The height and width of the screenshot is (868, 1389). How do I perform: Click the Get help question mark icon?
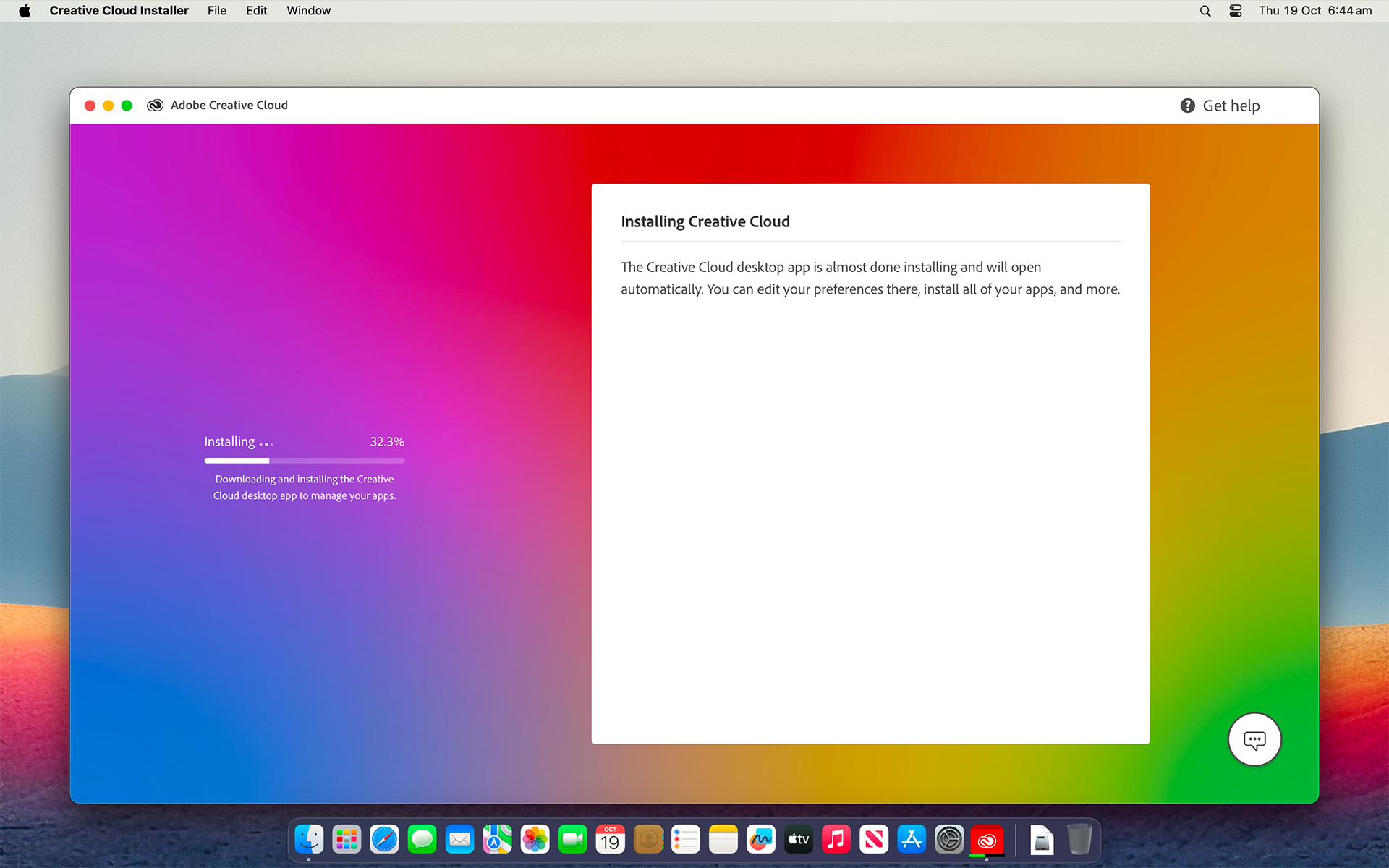tap(1187, 106)
